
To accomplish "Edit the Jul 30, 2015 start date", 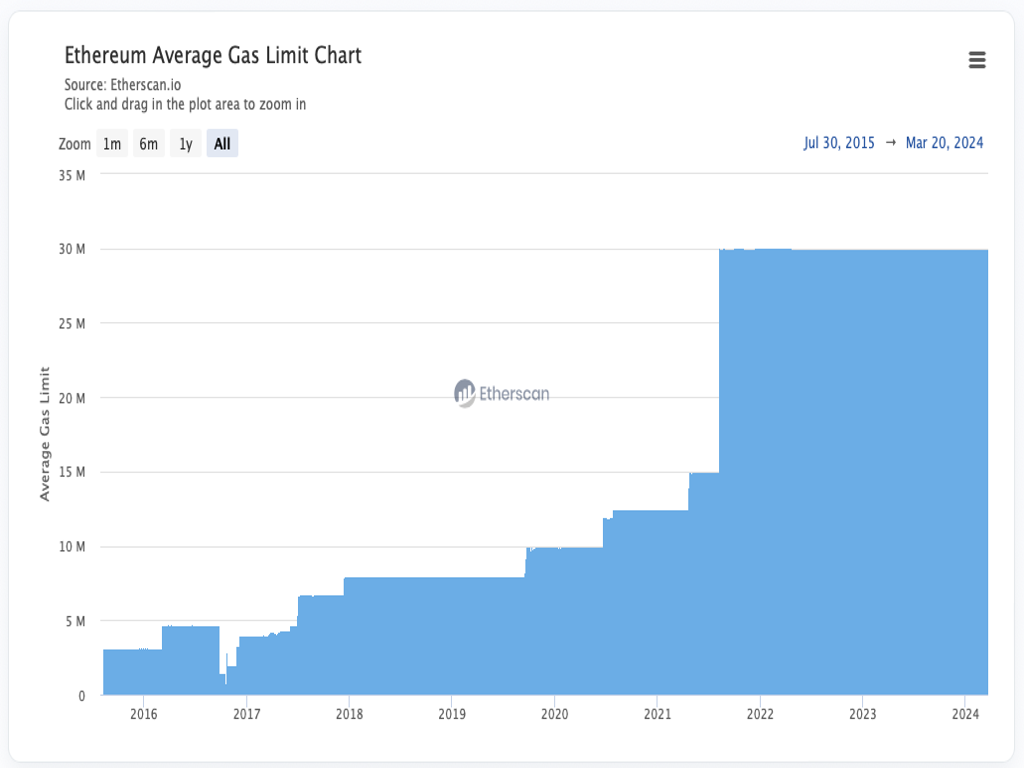I will (839, 143).
